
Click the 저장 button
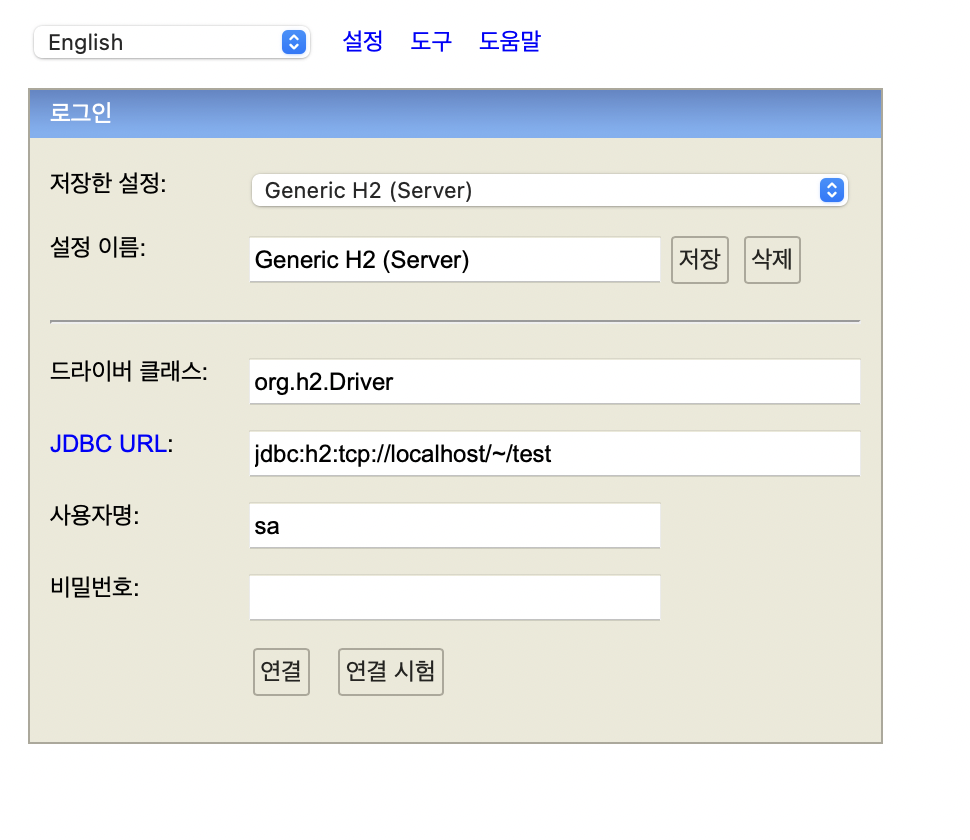[x=700, y=260]
